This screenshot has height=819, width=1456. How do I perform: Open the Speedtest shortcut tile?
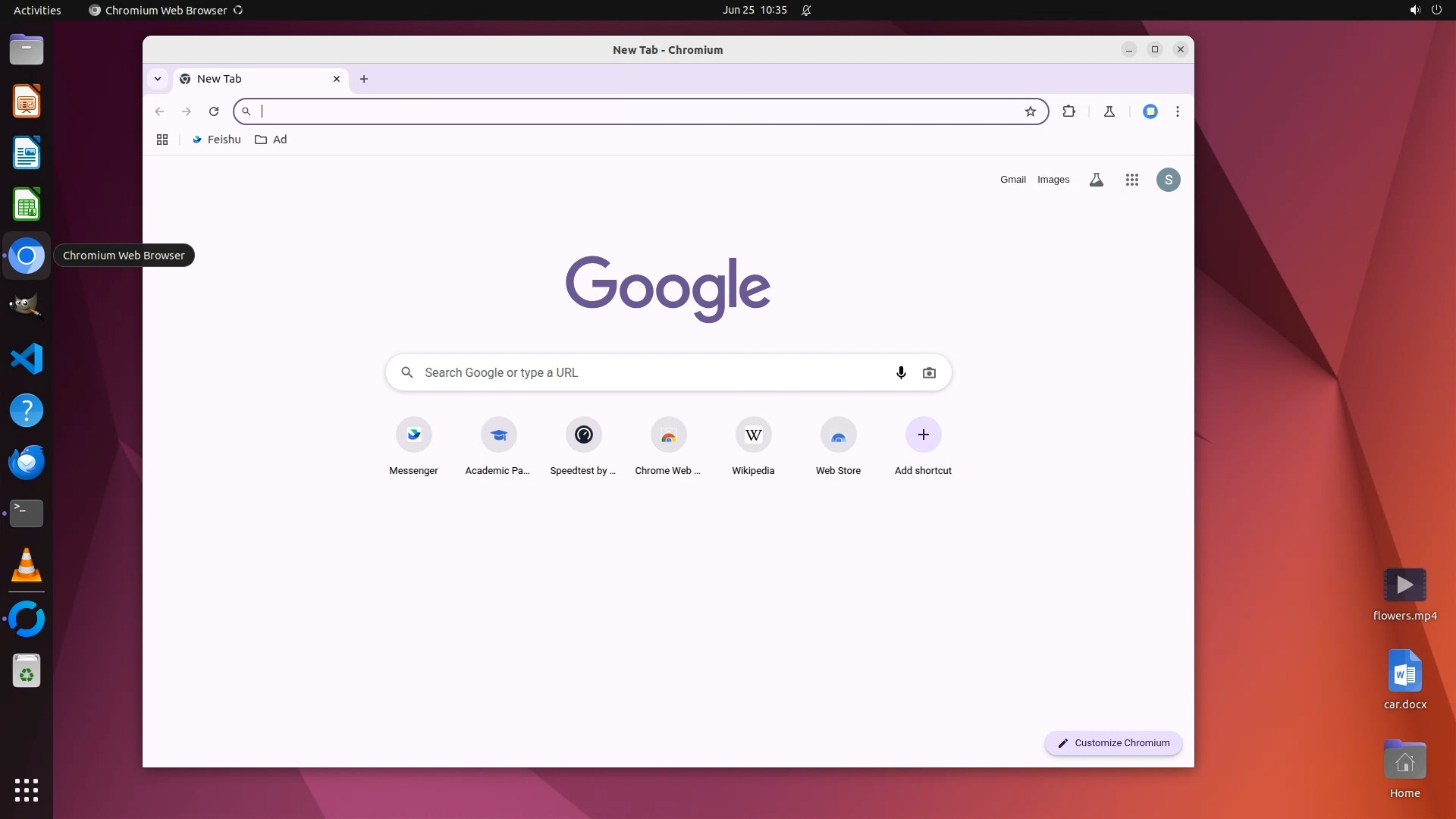[x=583, y=435]
